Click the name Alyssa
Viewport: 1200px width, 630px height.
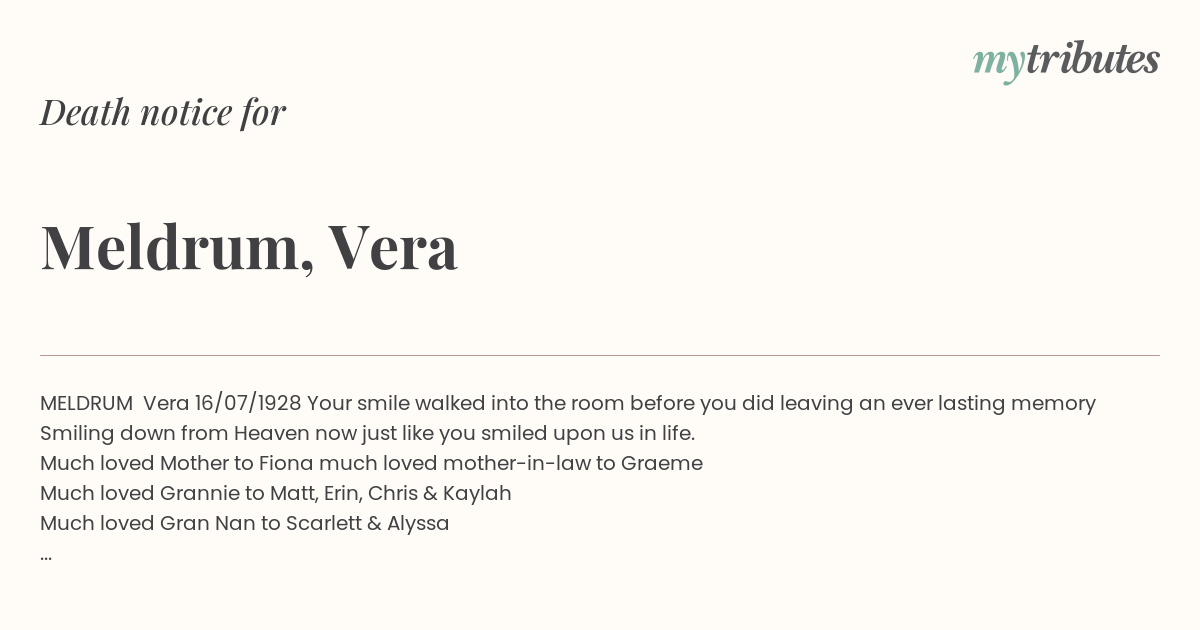point(419,524)
